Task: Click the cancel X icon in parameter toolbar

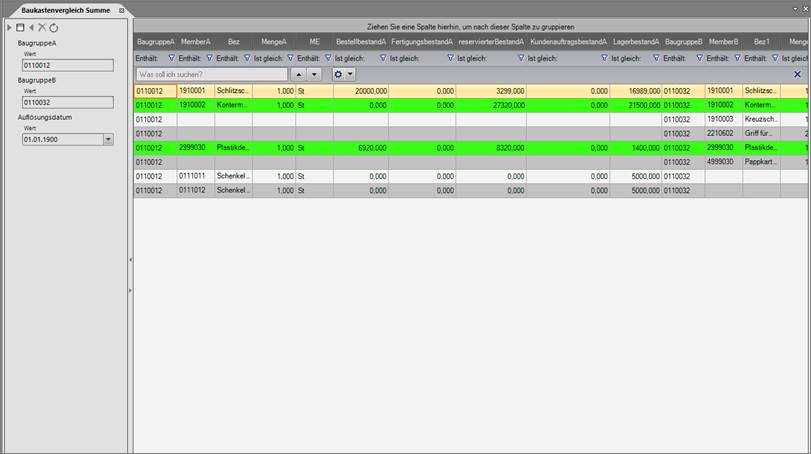Action: tap(42, 27)
